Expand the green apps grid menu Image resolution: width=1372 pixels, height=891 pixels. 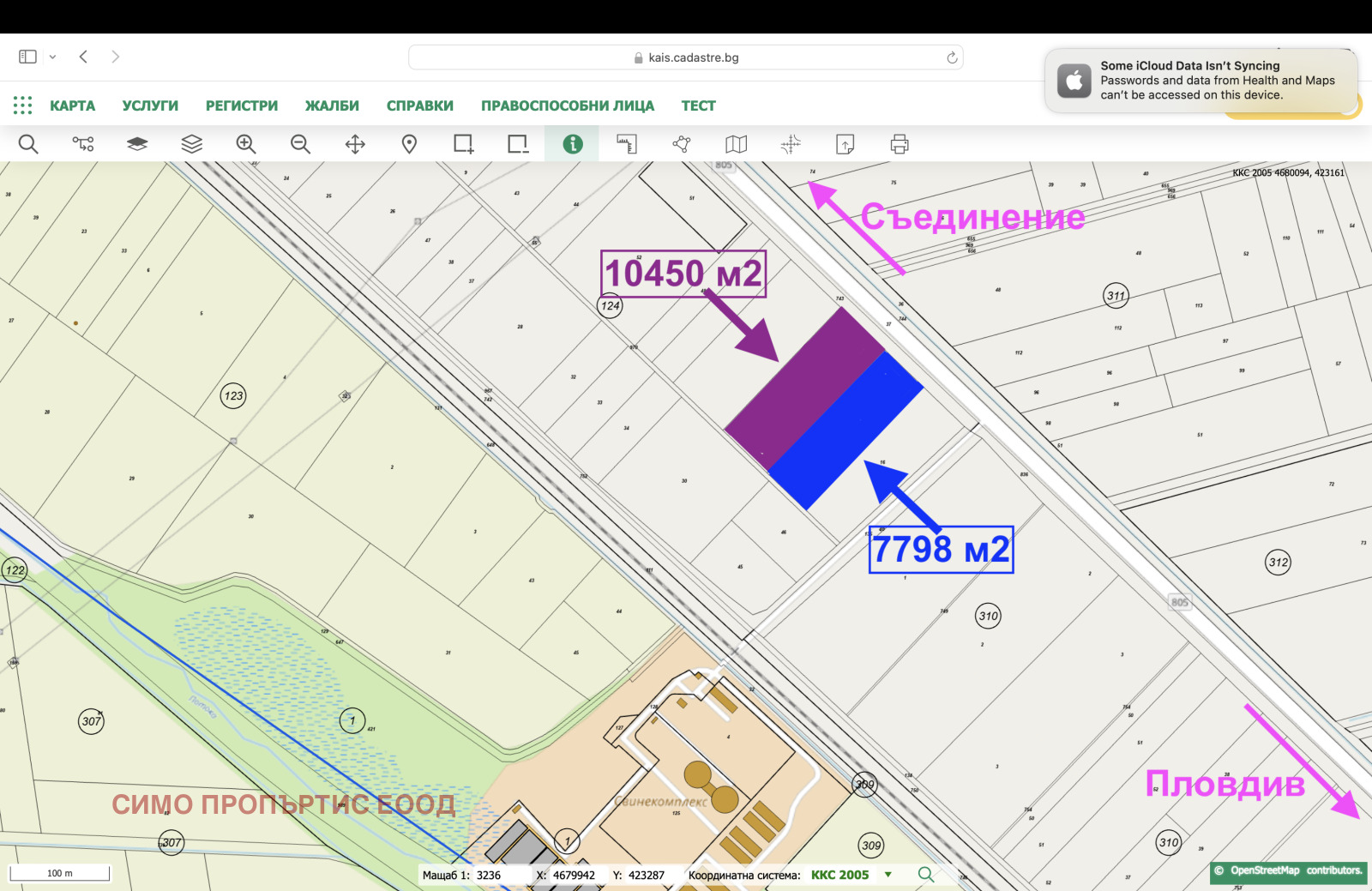tap(22, 105)
